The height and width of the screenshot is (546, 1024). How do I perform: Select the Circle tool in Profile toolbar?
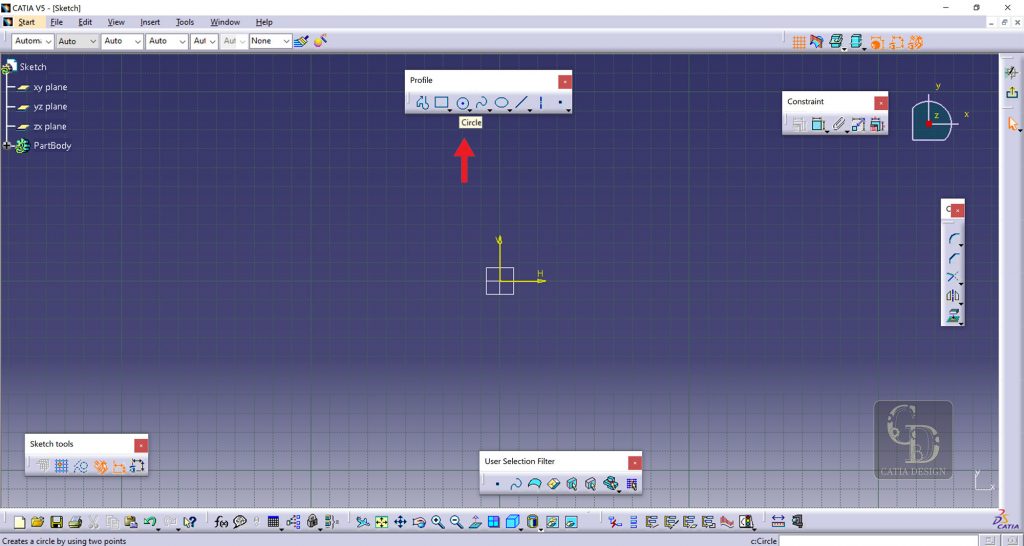tap(463, 103)
